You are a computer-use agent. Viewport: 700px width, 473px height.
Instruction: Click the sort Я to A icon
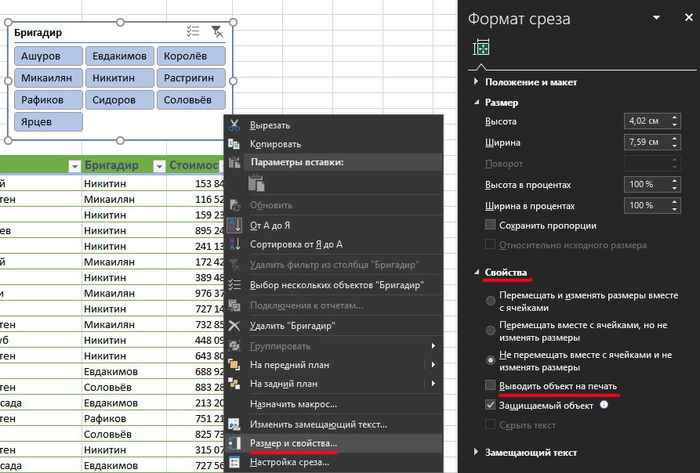[x=234, y=244]
